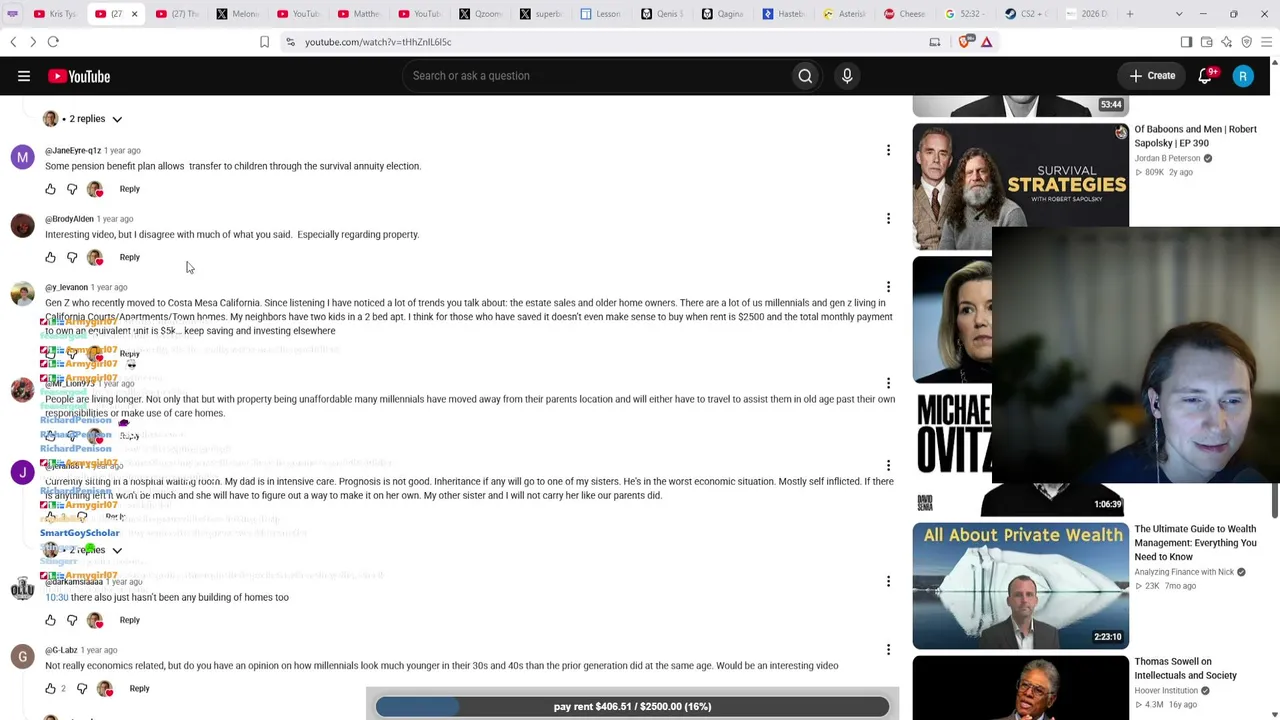Open the All About Private Wealth thumbnail
This screenshot has width=1280, height=720.
pos(1020,585)
